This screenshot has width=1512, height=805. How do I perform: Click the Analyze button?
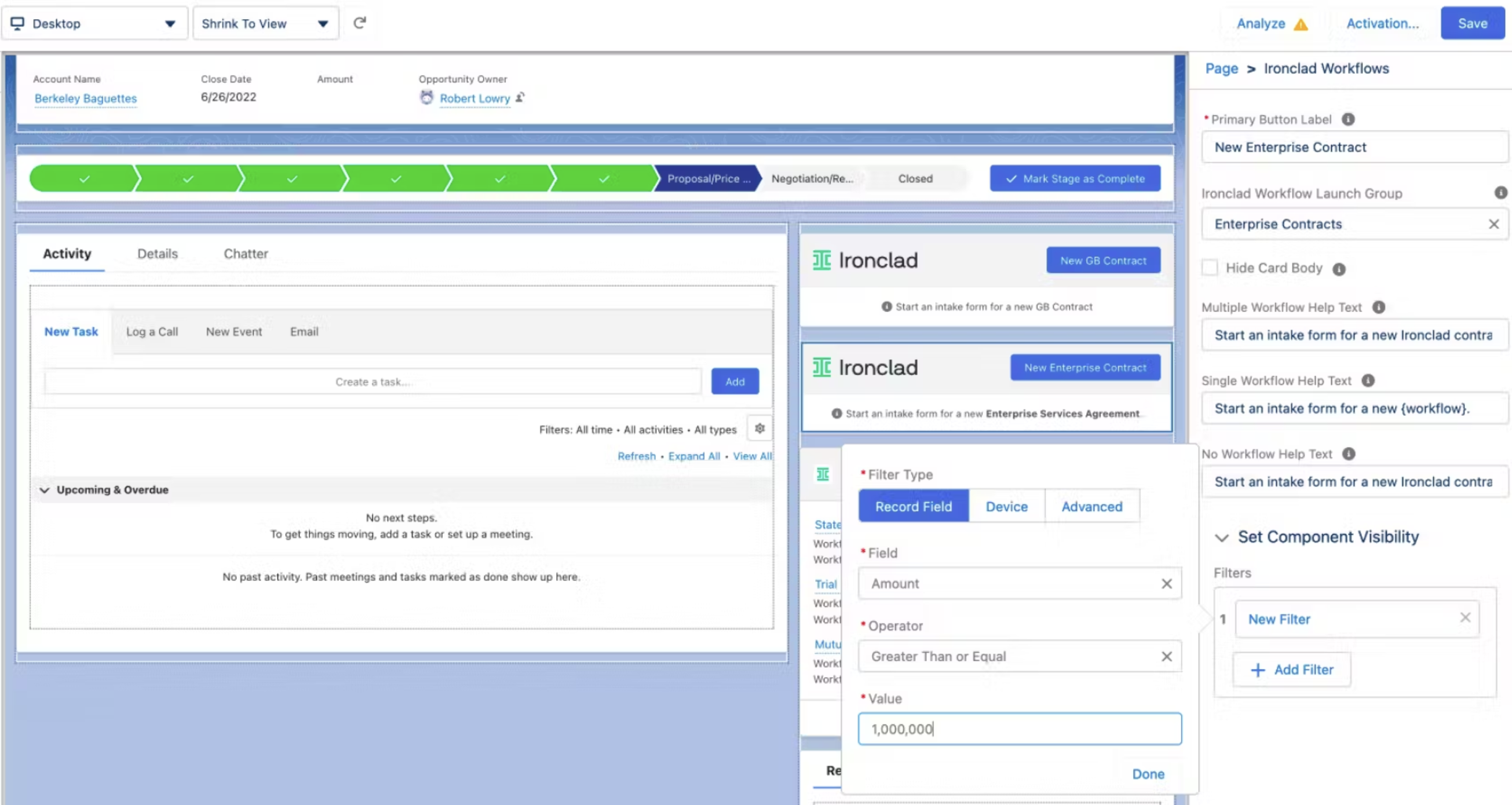click(x=1261, y=24)
